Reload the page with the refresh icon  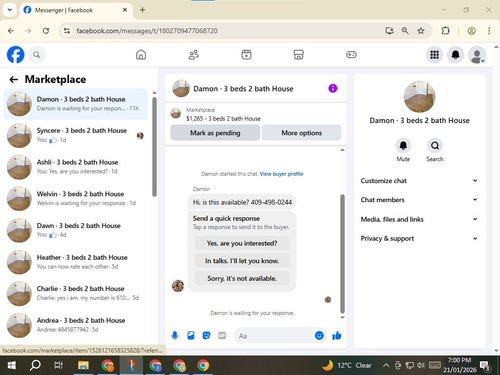[46, 31]
